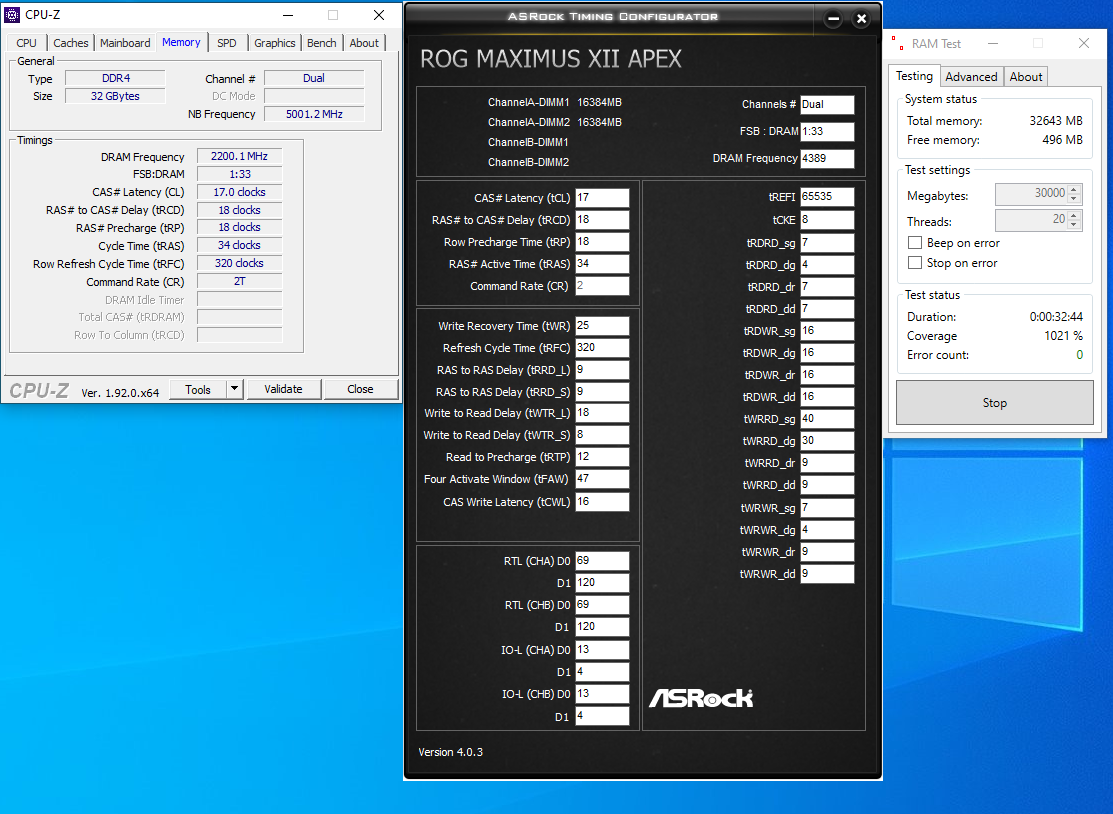1113x814 pixels.
Task: Toggle the Stop on error checkbox
Action: click(x=915, y=263)
